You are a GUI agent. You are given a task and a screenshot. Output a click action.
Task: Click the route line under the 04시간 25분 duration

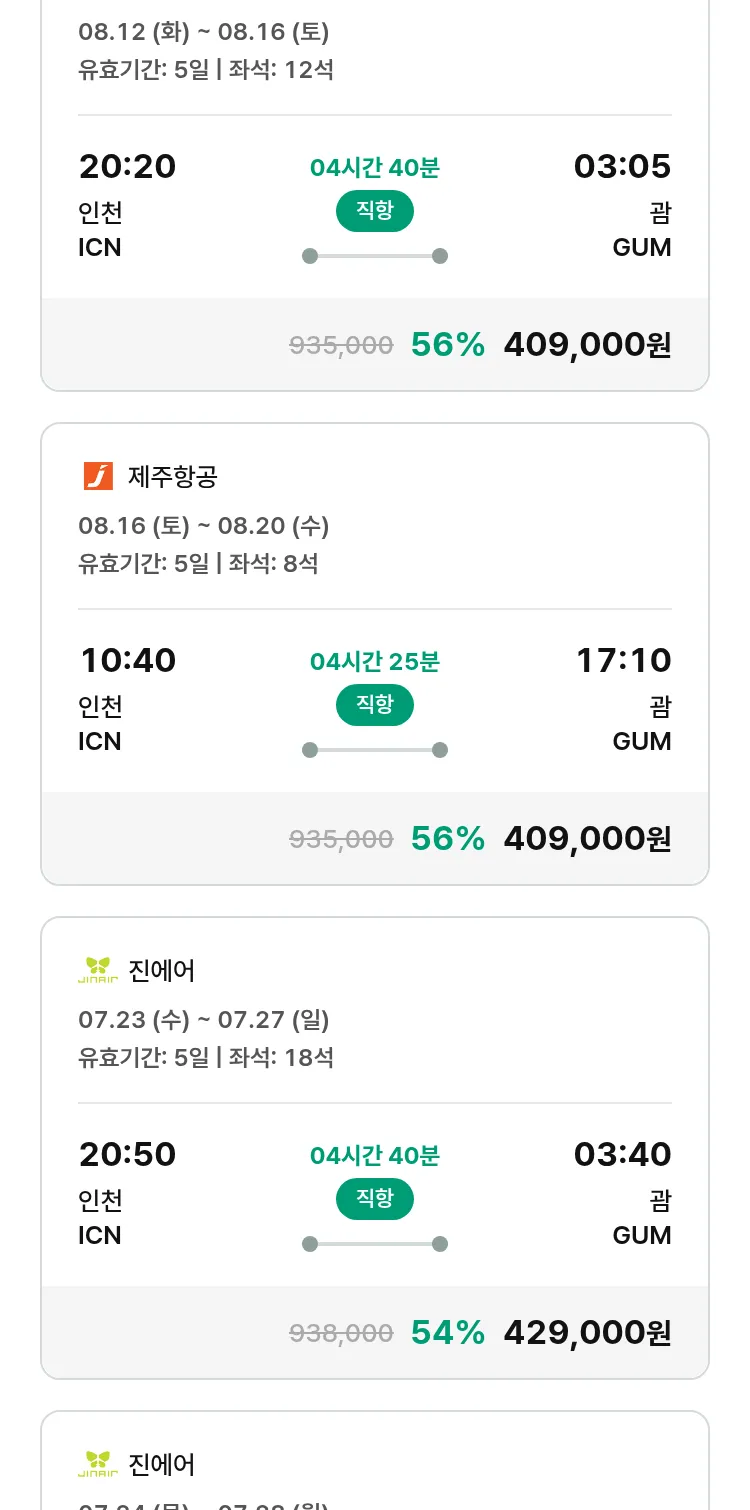pyautogui.click(x=374, y=750)
